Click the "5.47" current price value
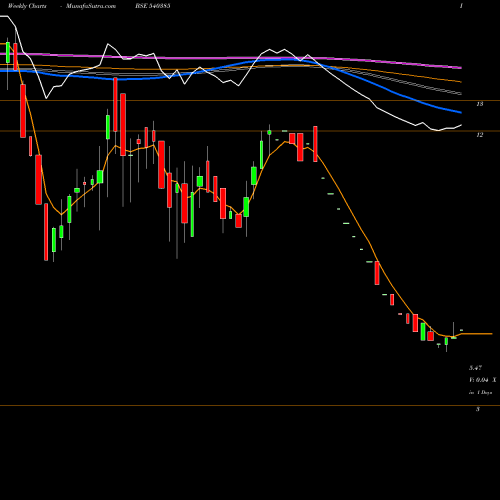Screen dimensions: 500x500 (x=475, y=368)
